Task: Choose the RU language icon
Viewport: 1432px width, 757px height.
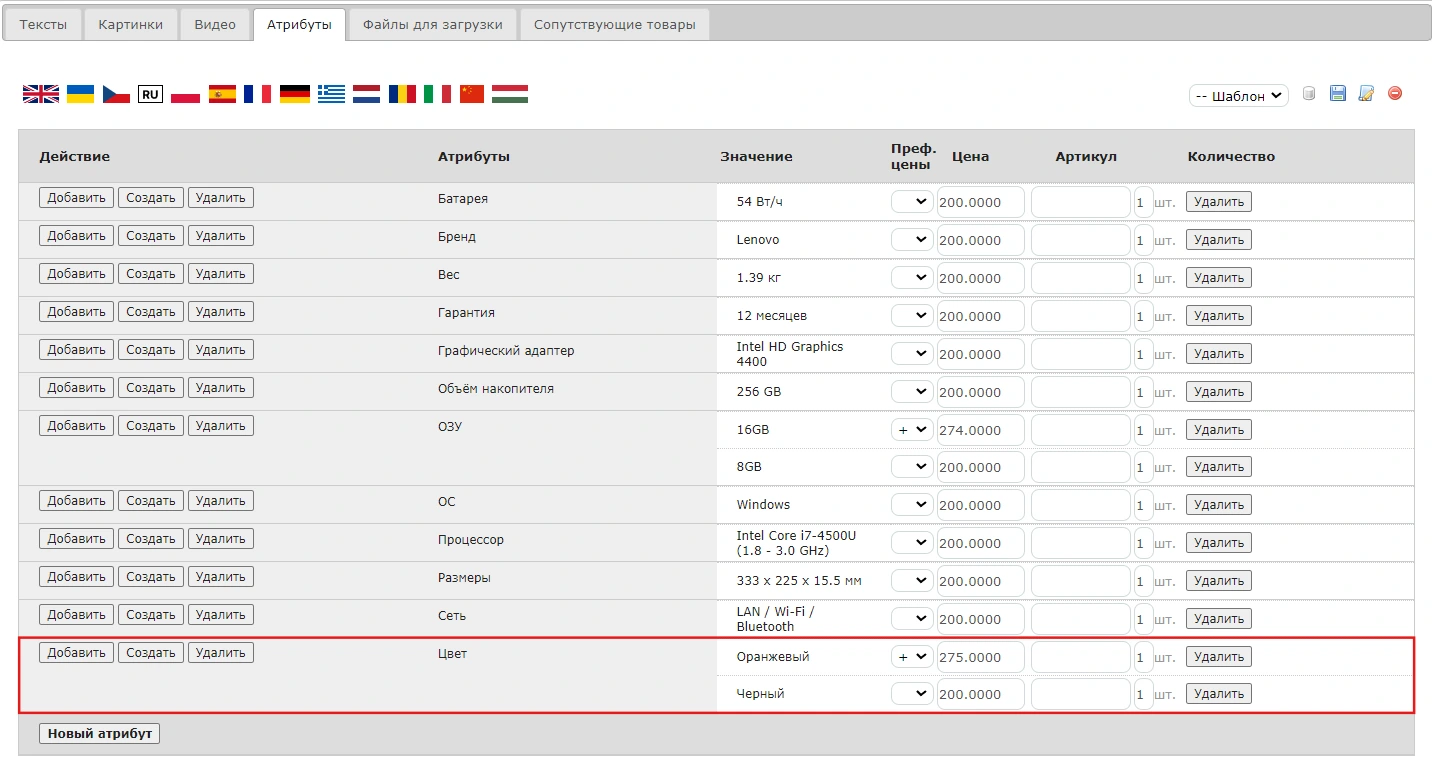Action: click(150, 94)
